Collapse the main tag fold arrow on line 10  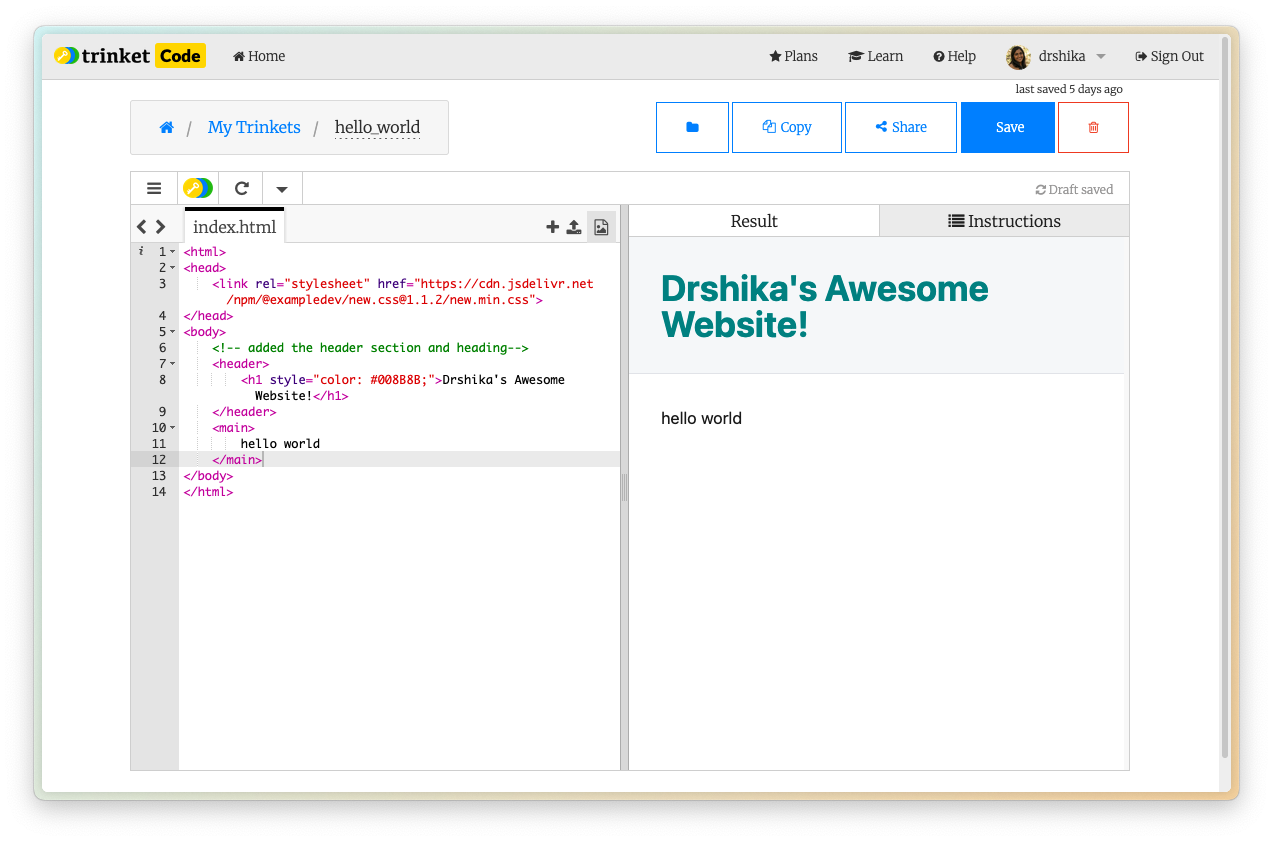173,428
